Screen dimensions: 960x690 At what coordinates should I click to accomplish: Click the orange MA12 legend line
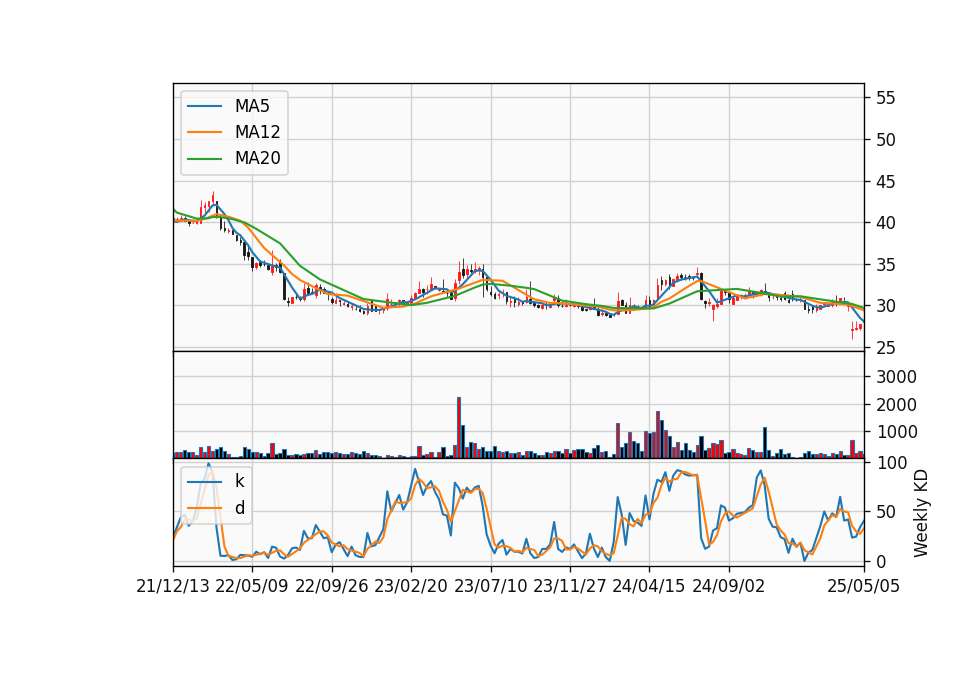click(204, 132)
